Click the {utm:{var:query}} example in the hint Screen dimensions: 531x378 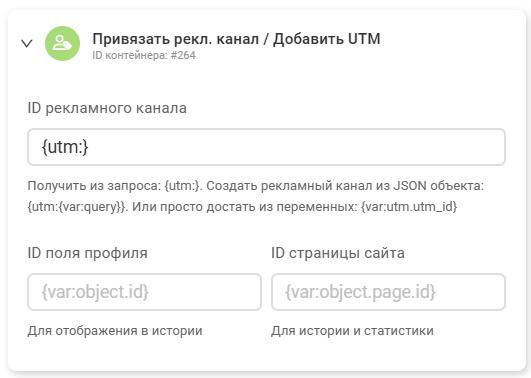click(x=77, y=207)
